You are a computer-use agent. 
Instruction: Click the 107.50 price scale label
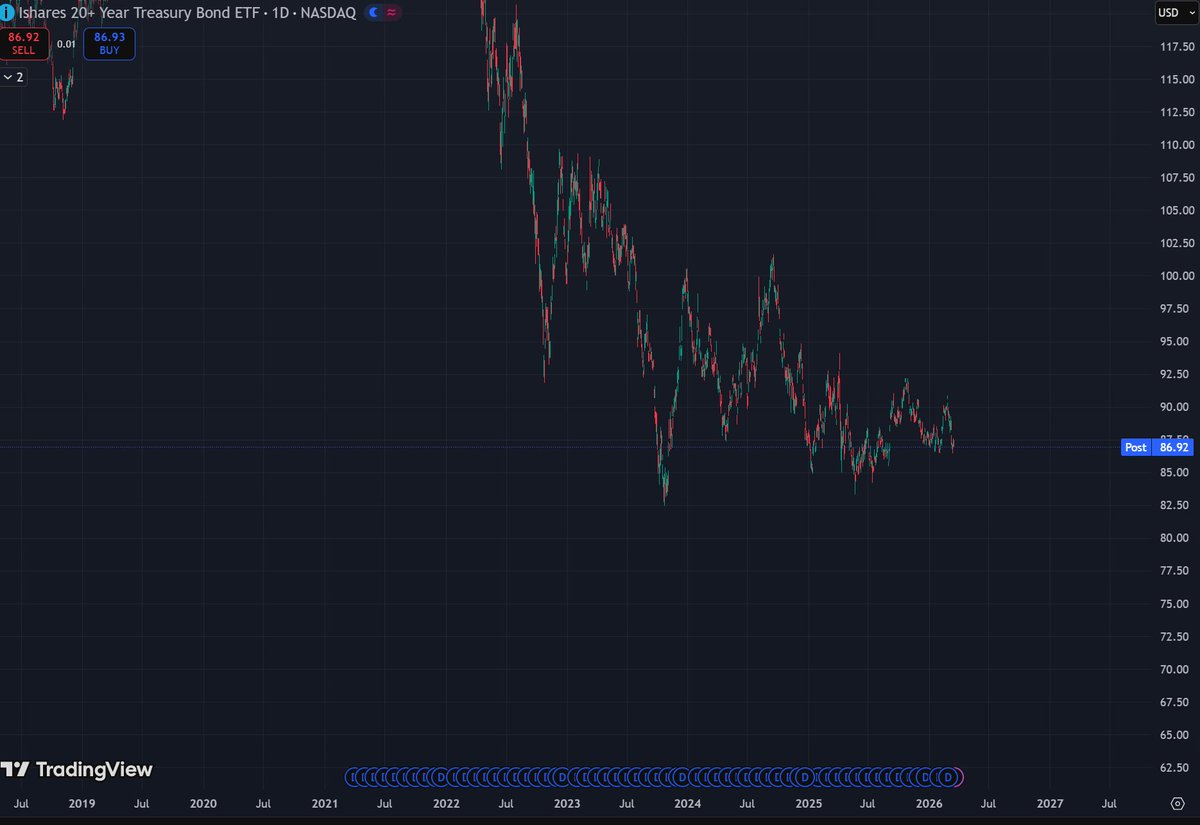[1176, 177]
